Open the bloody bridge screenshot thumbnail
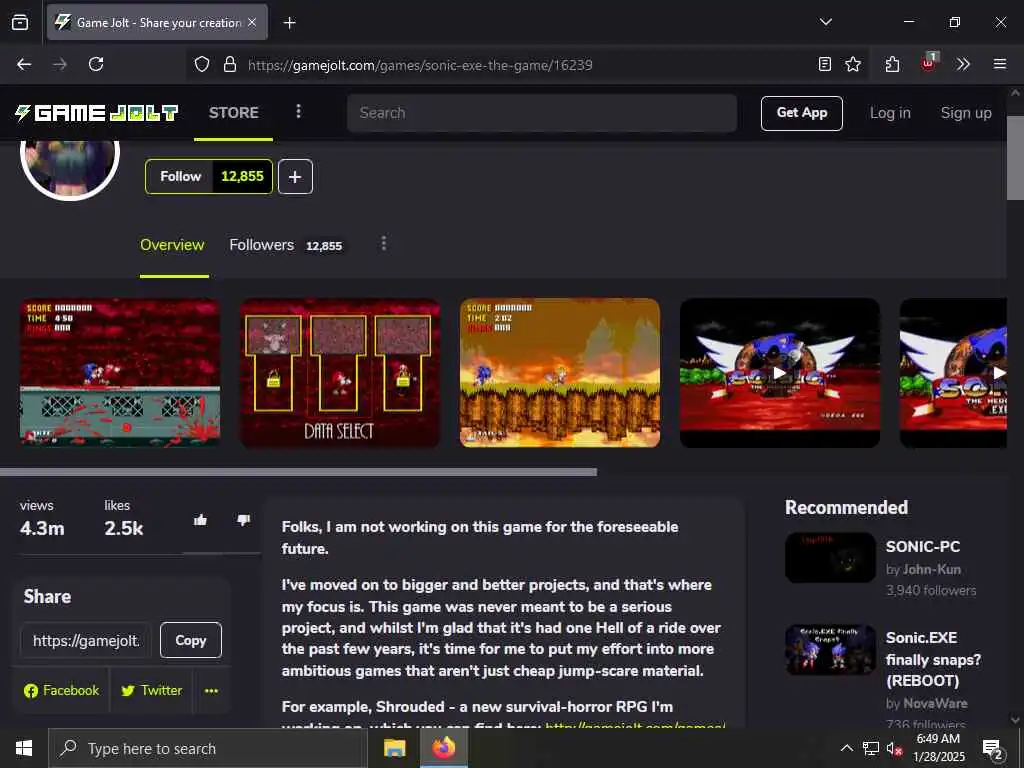 (x=120, y=373)
